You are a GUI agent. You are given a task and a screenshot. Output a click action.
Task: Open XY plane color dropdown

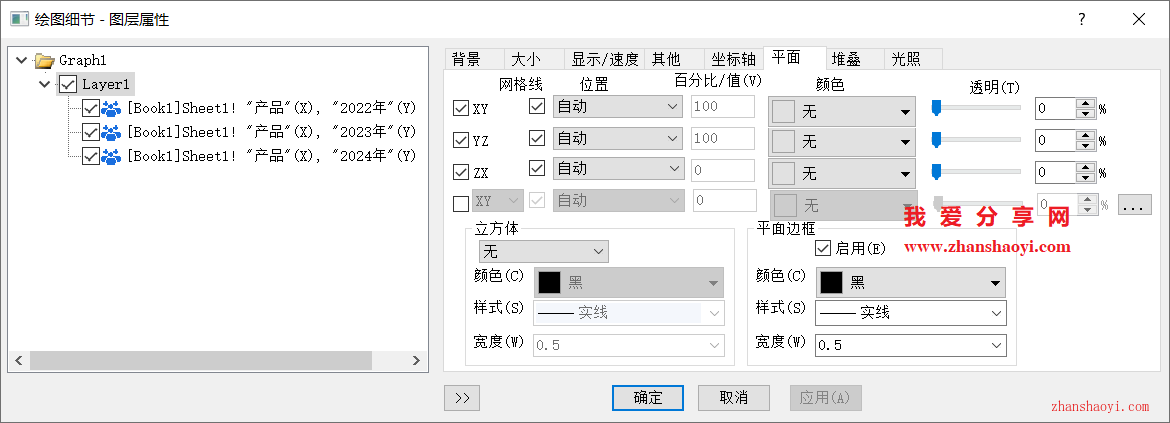click(842, 112)
